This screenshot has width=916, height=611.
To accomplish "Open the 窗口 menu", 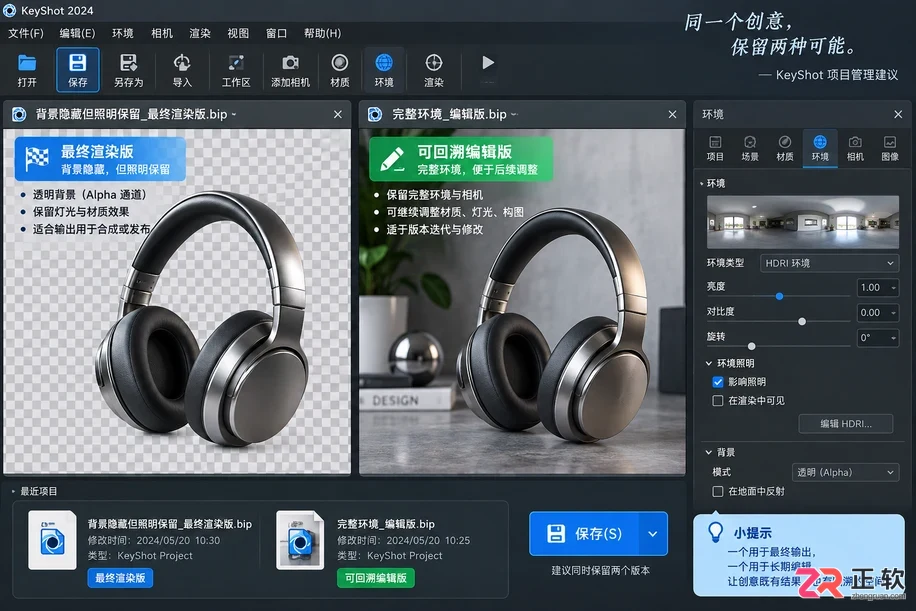I will tap(276, 33).
